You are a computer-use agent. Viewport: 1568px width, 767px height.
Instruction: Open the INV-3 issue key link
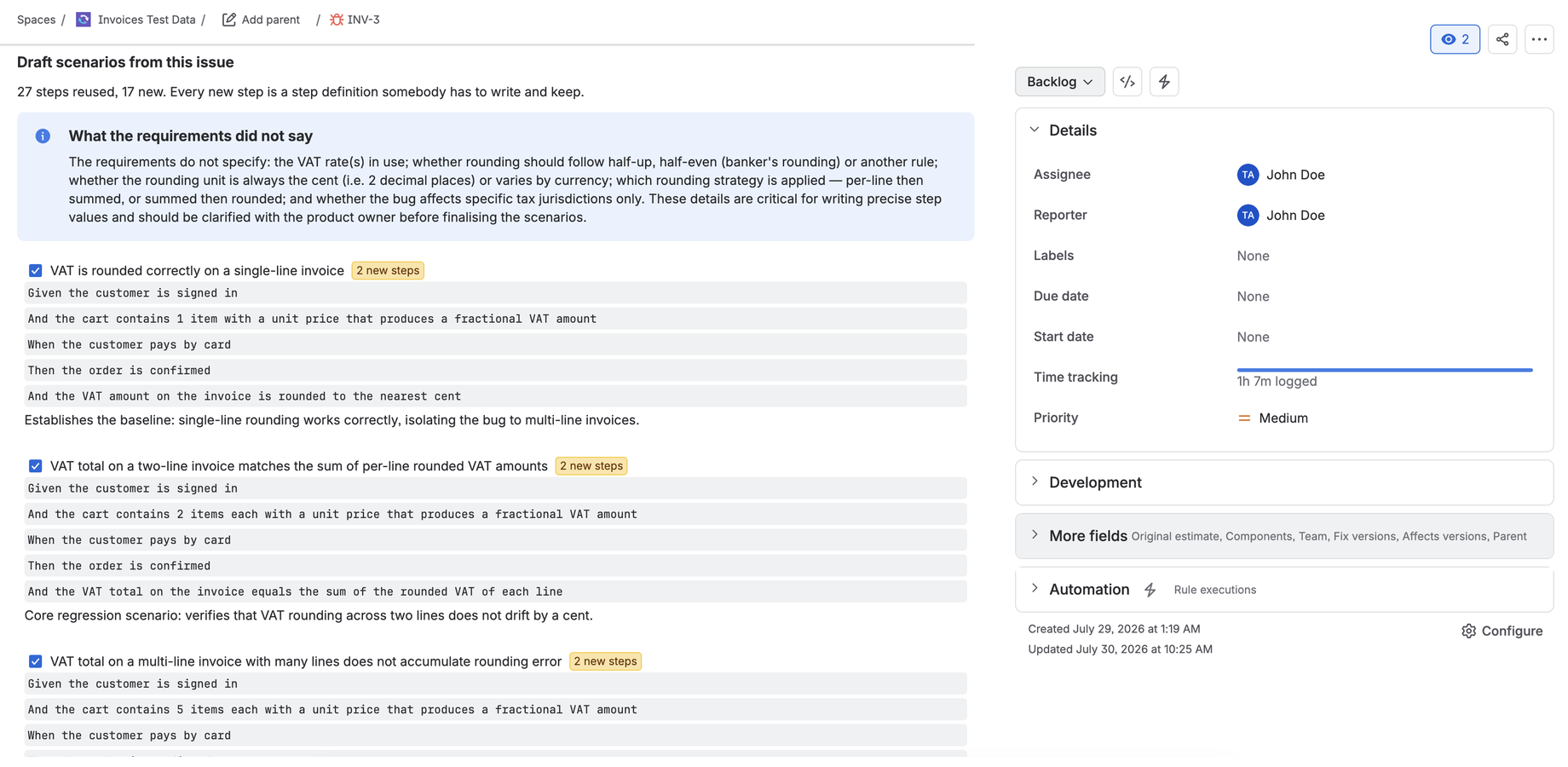click(363, 20)
